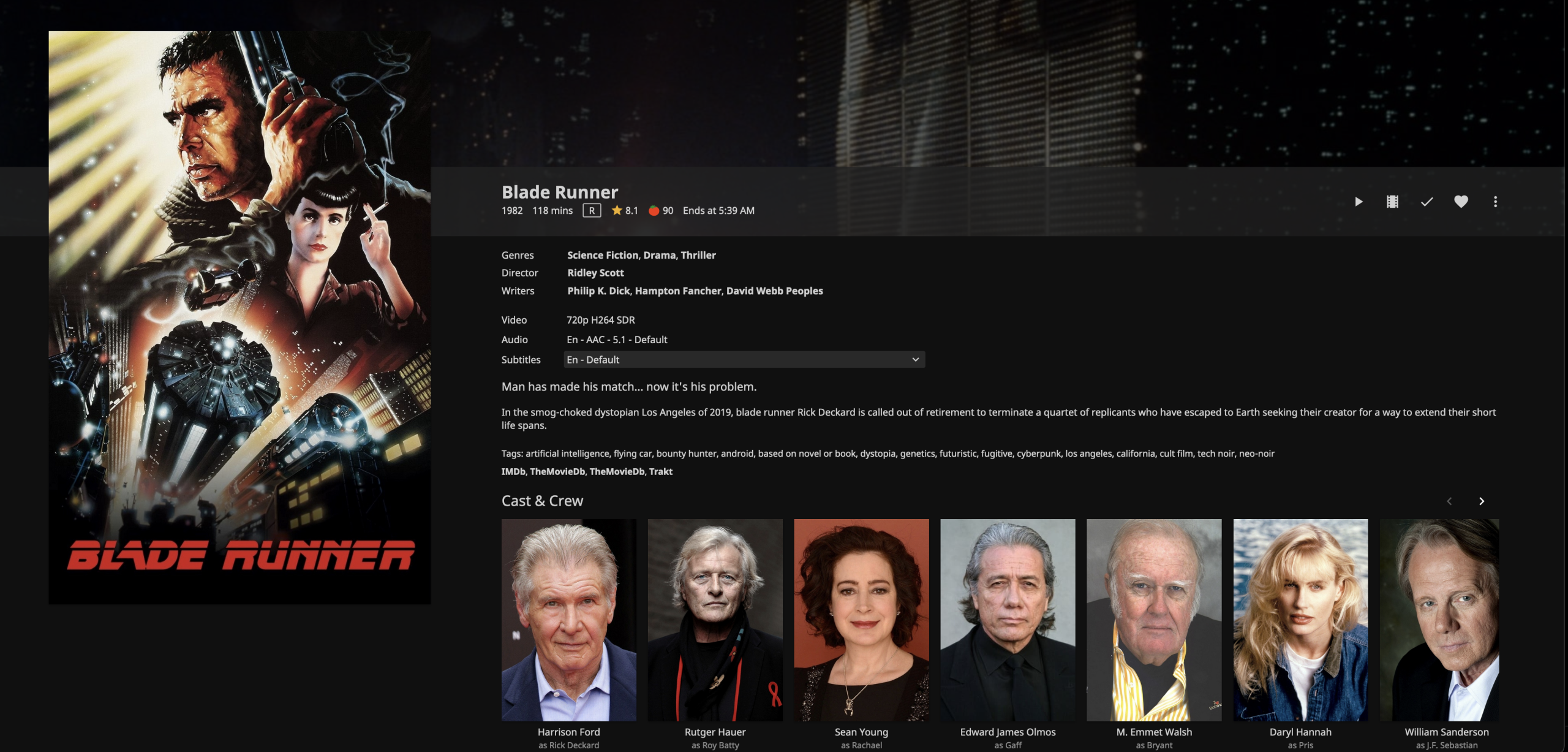
Task: Click the Blade Runner poster image
Action: click(x=239, y=317)
